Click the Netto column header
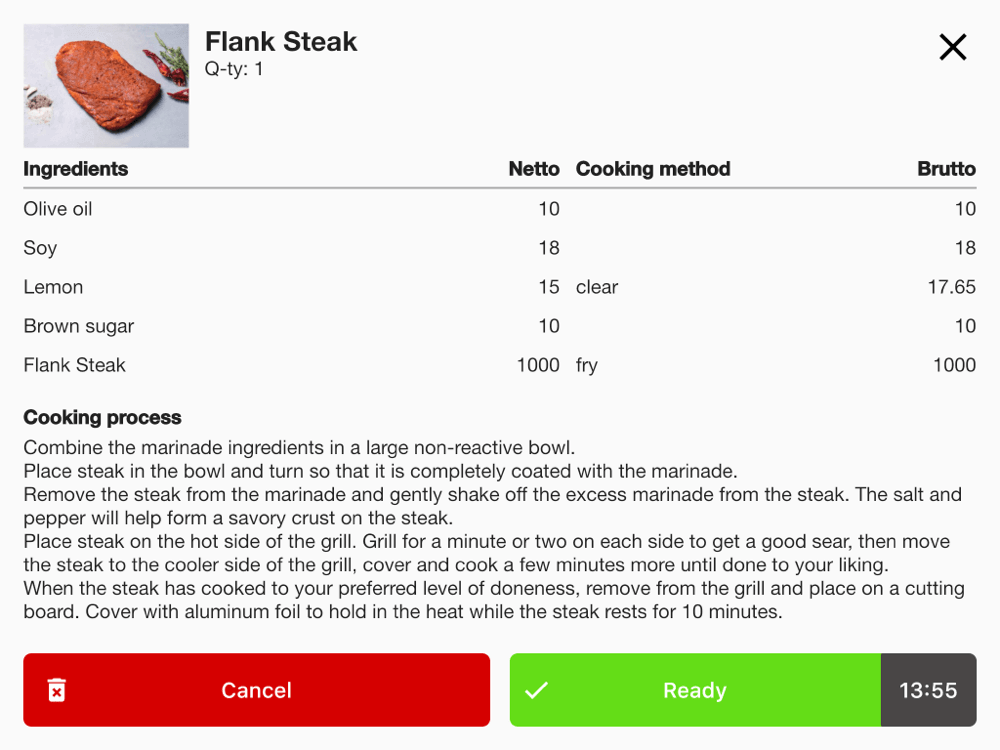The height and width of the screenshot is (750, 1000). tap(534, 169)
